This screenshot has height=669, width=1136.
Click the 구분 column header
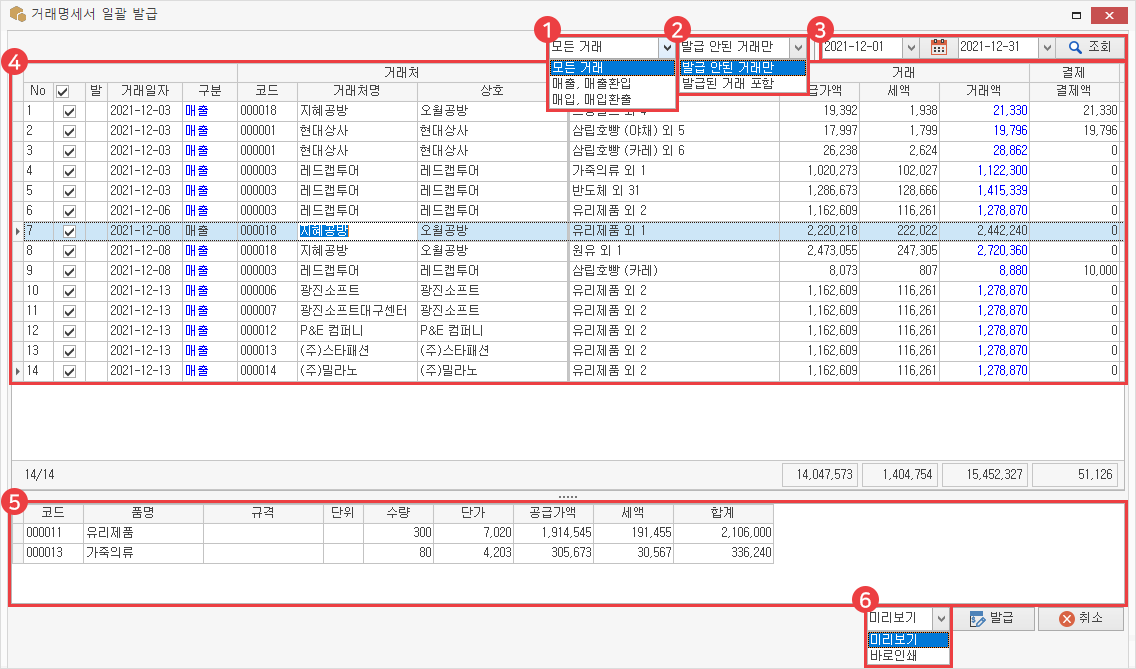click(x=209, y=91)
